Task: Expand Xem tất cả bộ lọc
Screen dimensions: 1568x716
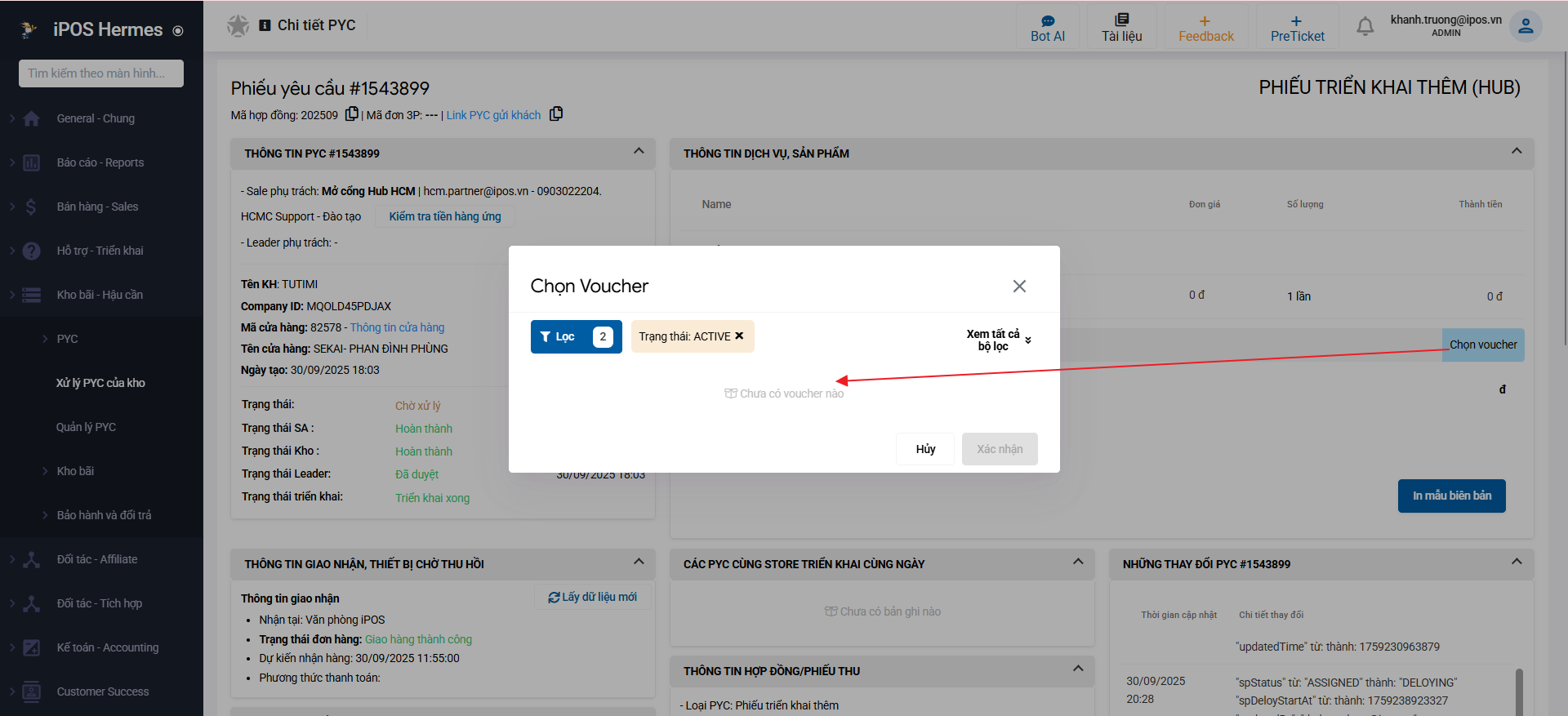Action: pos(999,340)
